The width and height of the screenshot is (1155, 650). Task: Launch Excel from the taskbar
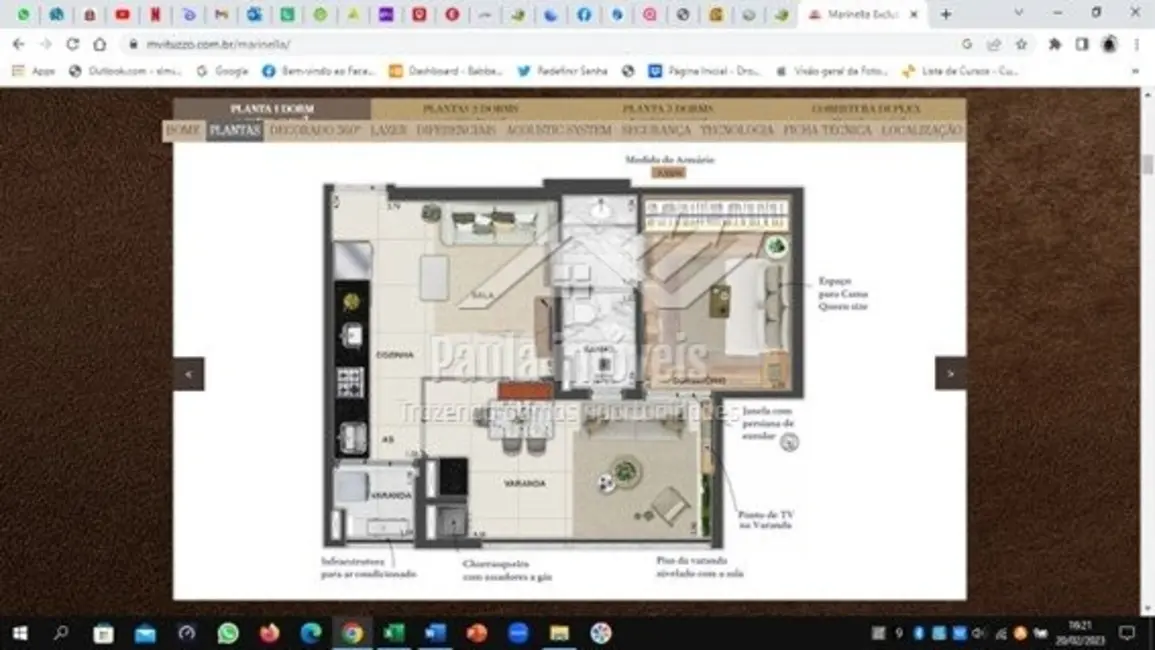[x=394, y=633]
